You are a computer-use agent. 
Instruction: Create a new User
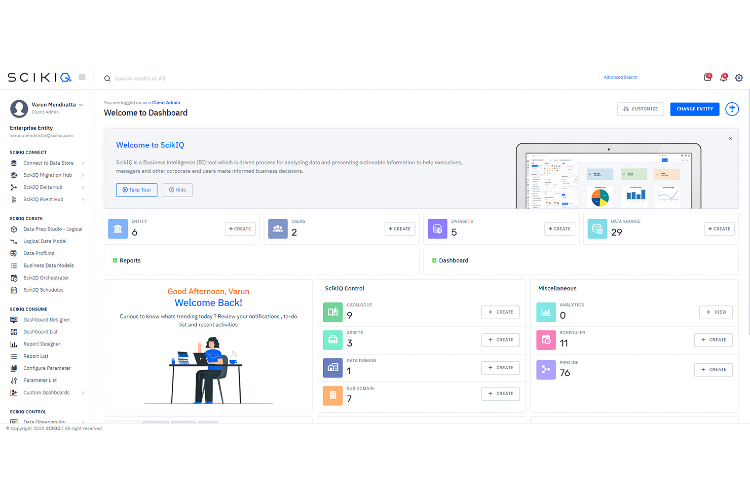[399, 229]
